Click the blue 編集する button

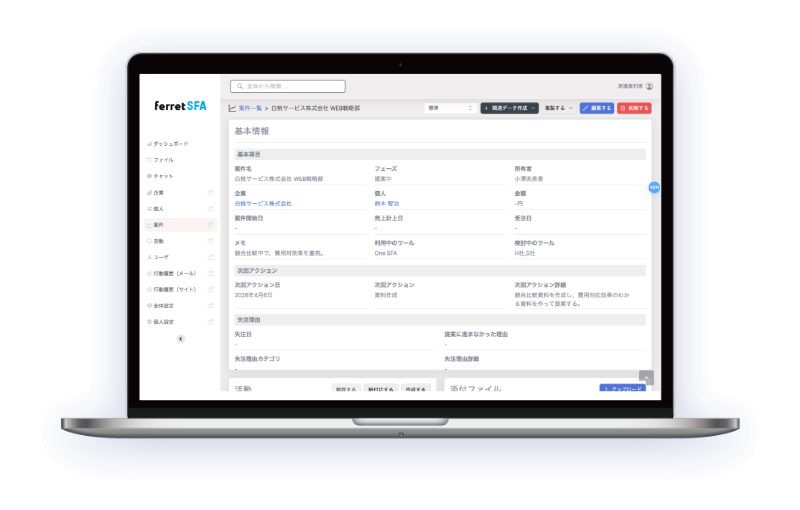(x=597, y=108)
